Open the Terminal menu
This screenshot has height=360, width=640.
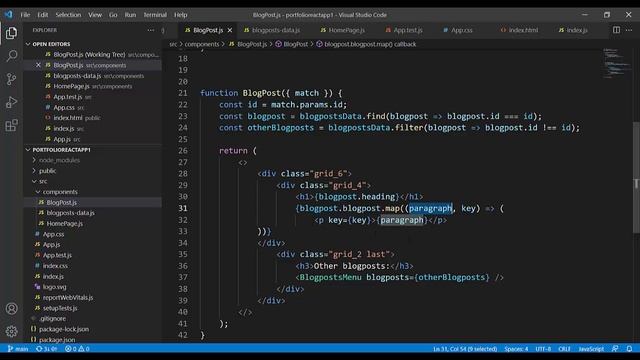[155, 15]
